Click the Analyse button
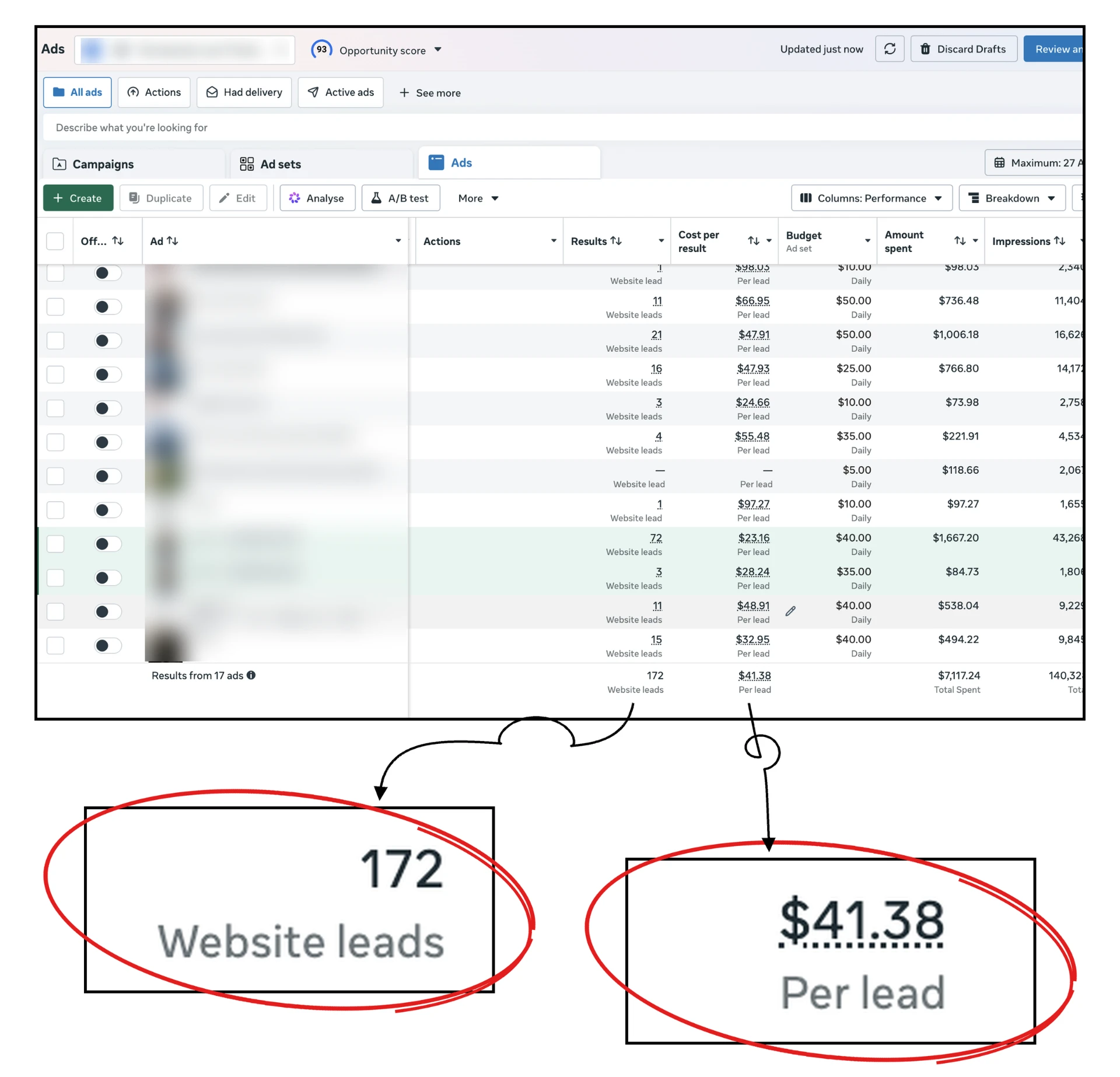Image resolution: width=1120 pixels, height=1077 pixels. click(x=317, y=198)
